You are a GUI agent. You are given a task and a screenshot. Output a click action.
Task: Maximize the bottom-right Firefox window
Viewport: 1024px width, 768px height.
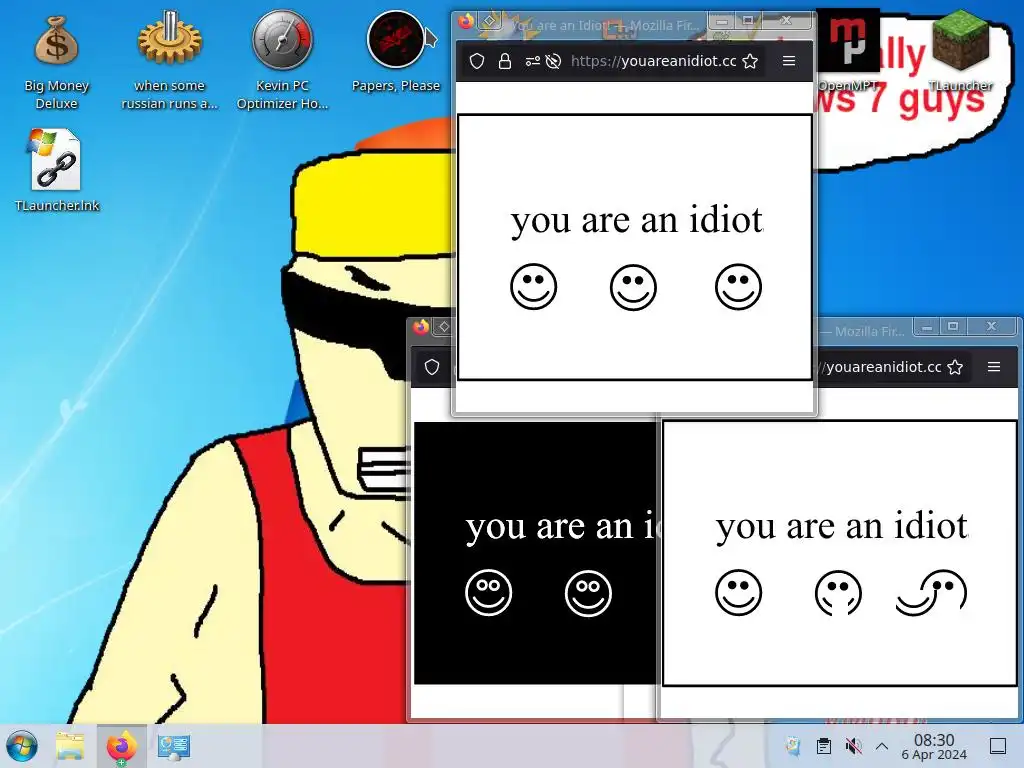coord(953,327)
